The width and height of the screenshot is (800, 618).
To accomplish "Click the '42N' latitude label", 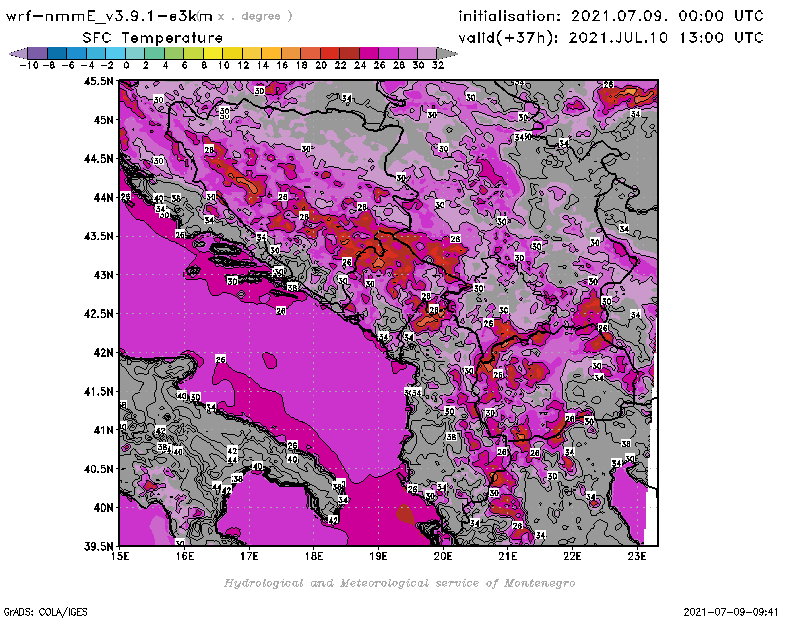I will pyautogui.click(x=103, y=353).
